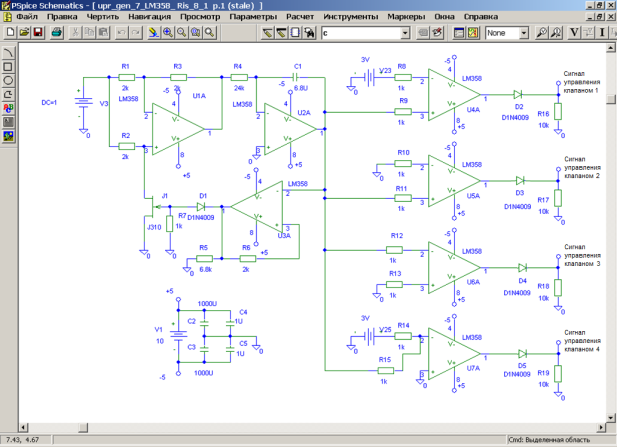Select the Draw Box tool

pyautogui.click(x=8, y=66)
